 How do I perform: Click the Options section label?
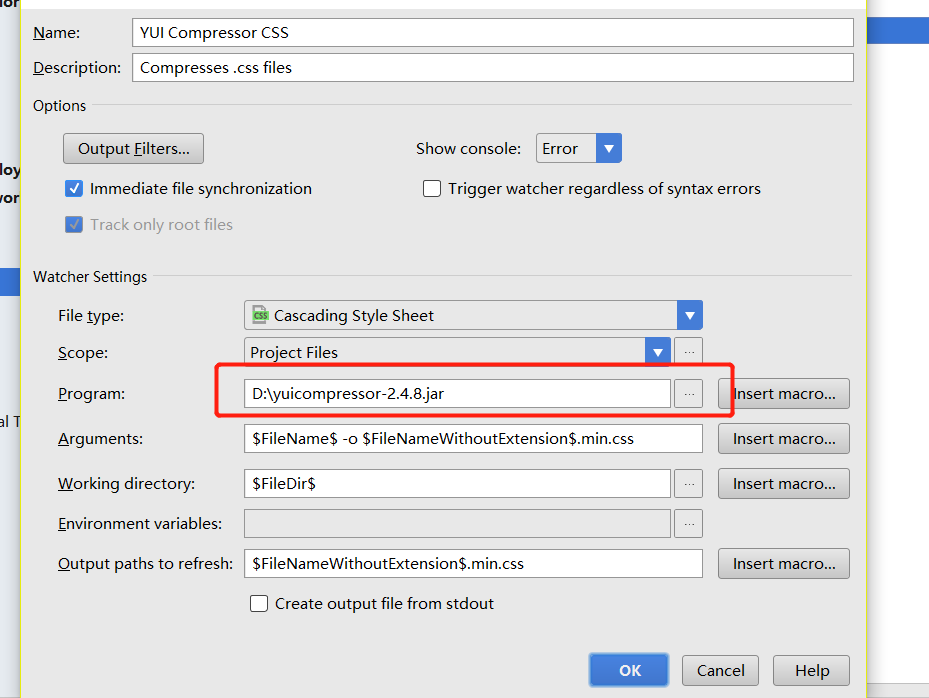tap(59, 105)
